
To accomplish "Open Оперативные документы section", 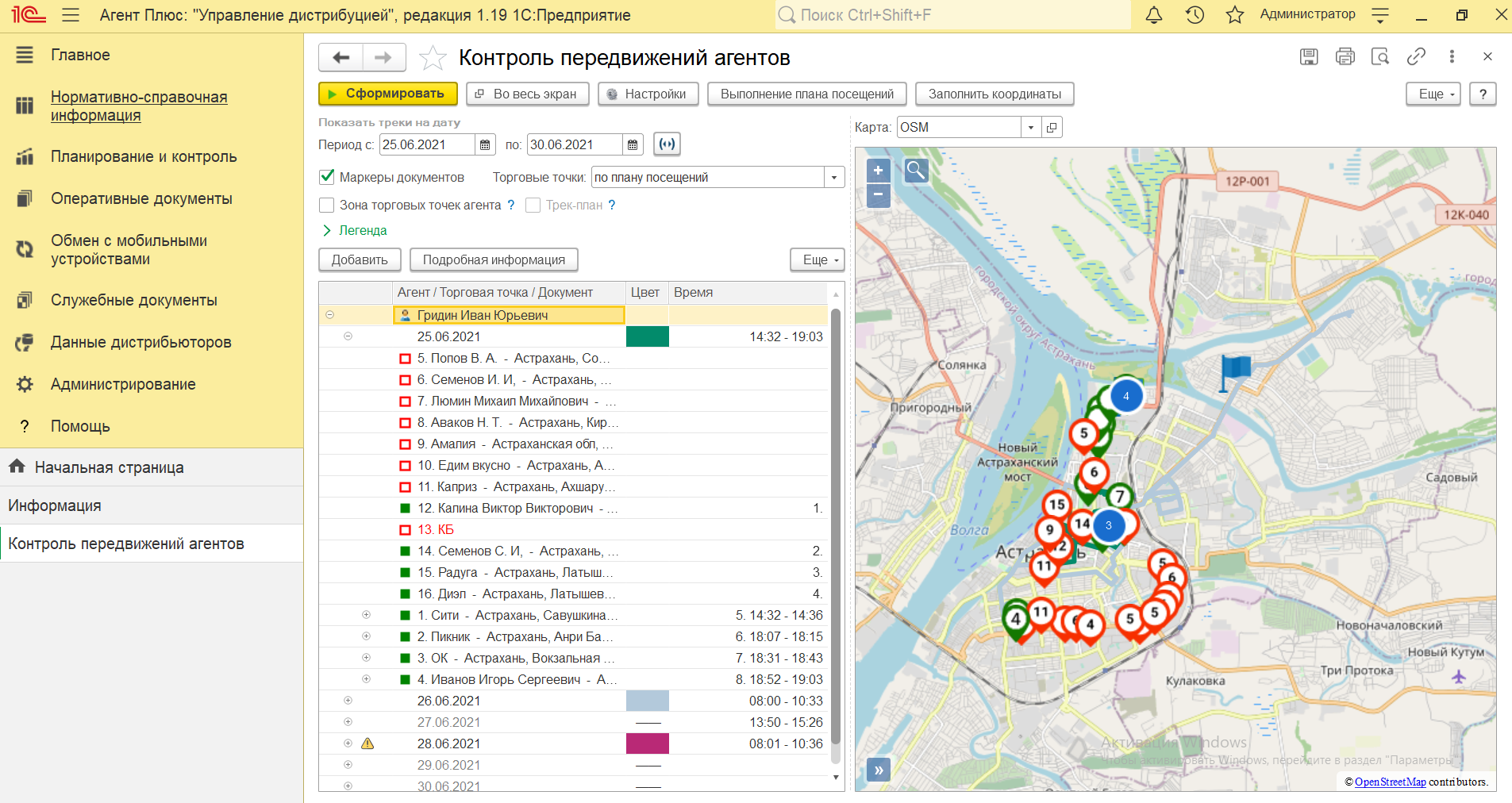I will click(141, 198).
